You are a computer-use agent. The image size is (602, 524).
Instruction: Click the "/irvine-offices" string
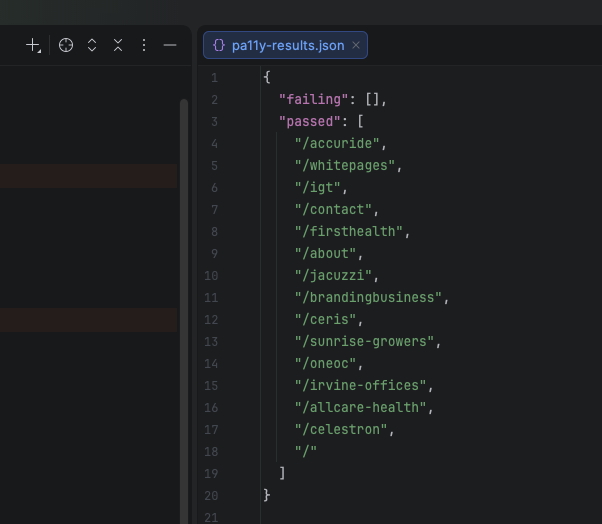point(361,385)
